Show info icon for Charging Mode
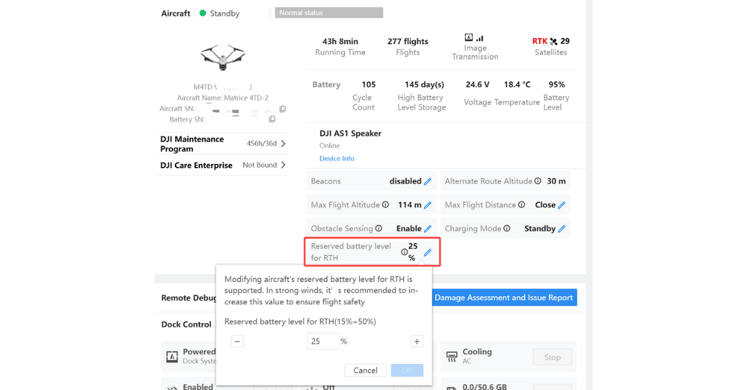Screen dimensions: 747x390 tap(507, 229)
